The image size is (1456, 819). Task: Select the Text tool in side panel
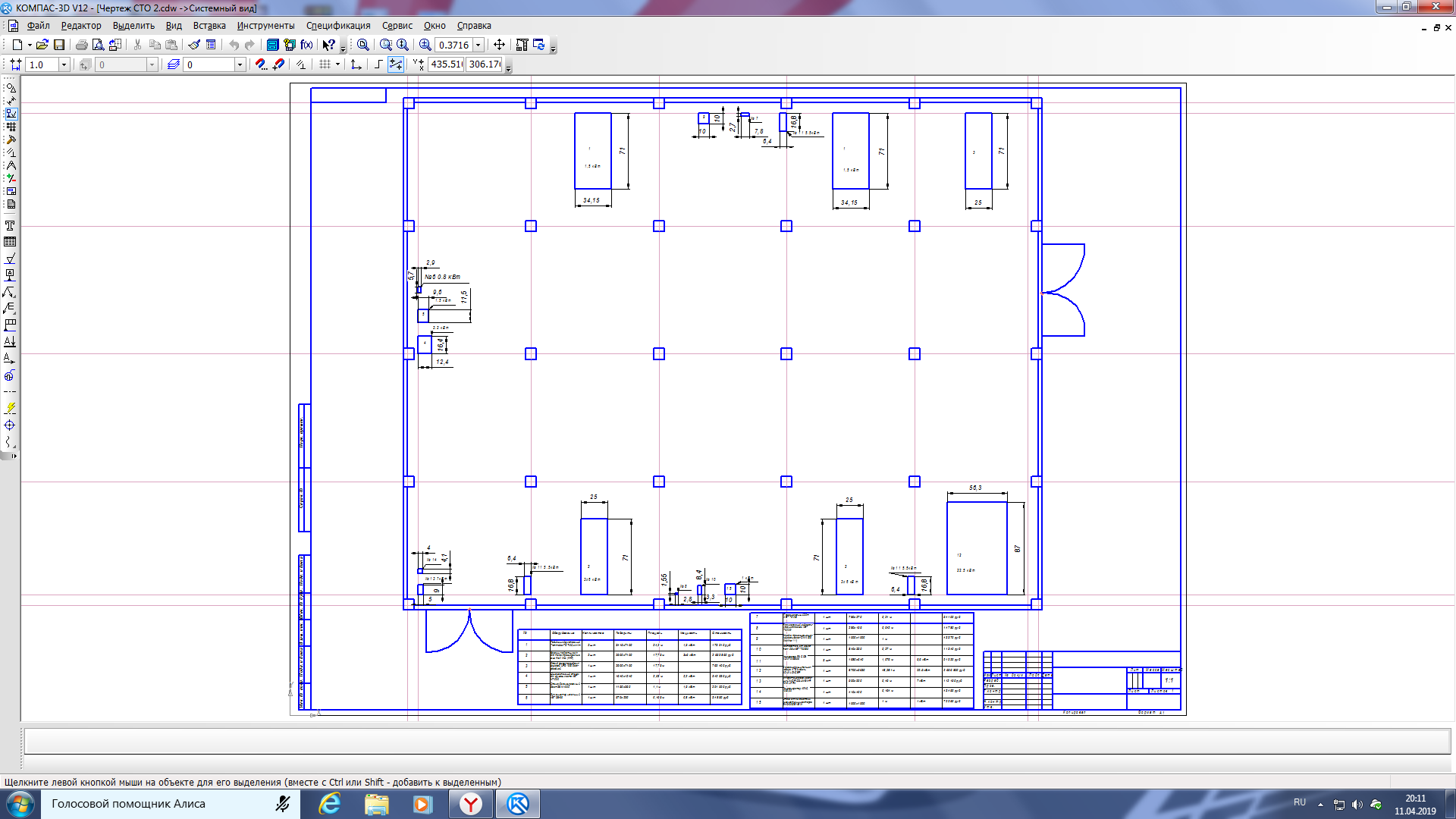click(10, 226)
